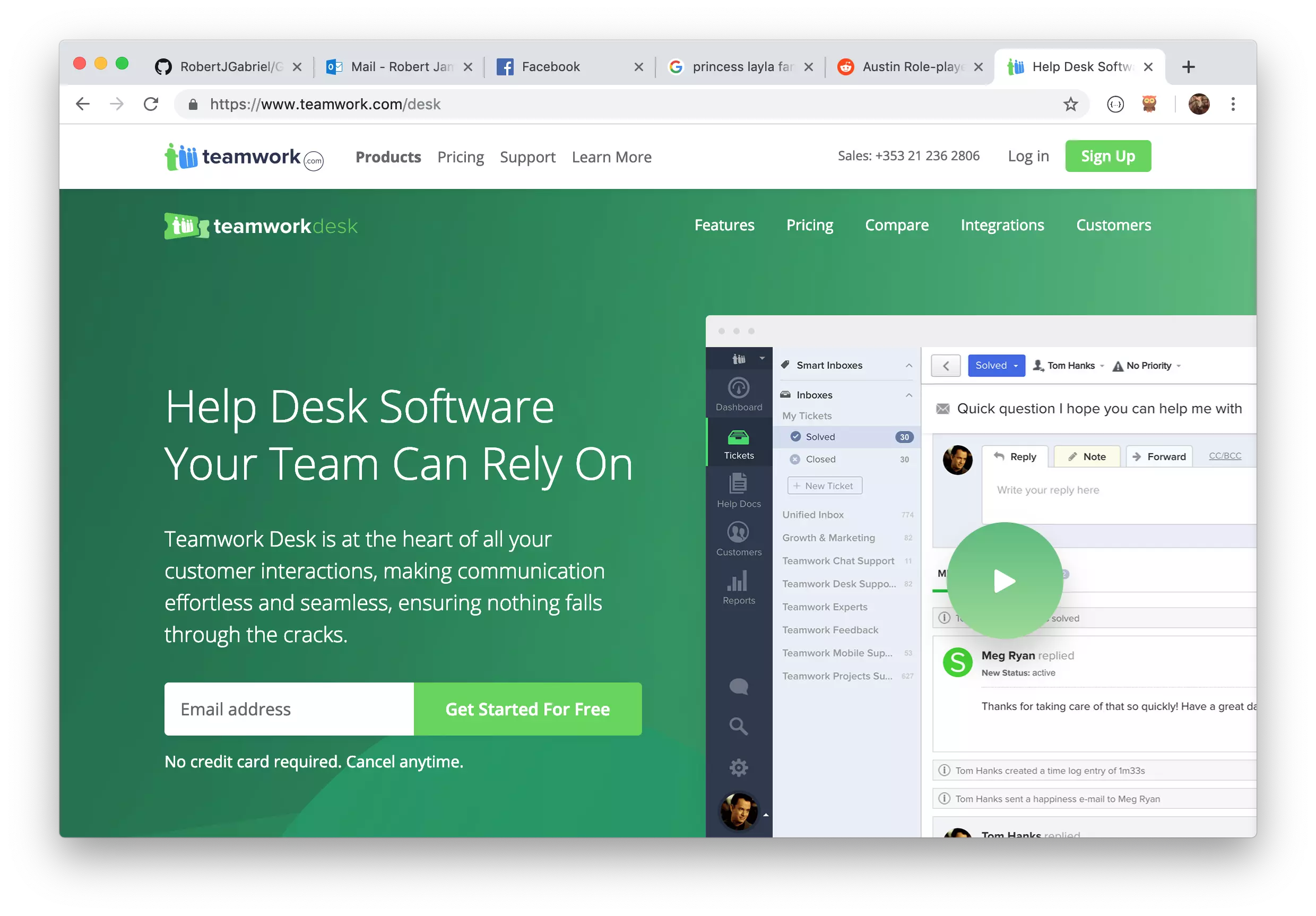The height and width of the screenshot is (916, 1316).
Task: Open the owl browser extension icon
Action: click(1149, 103)
